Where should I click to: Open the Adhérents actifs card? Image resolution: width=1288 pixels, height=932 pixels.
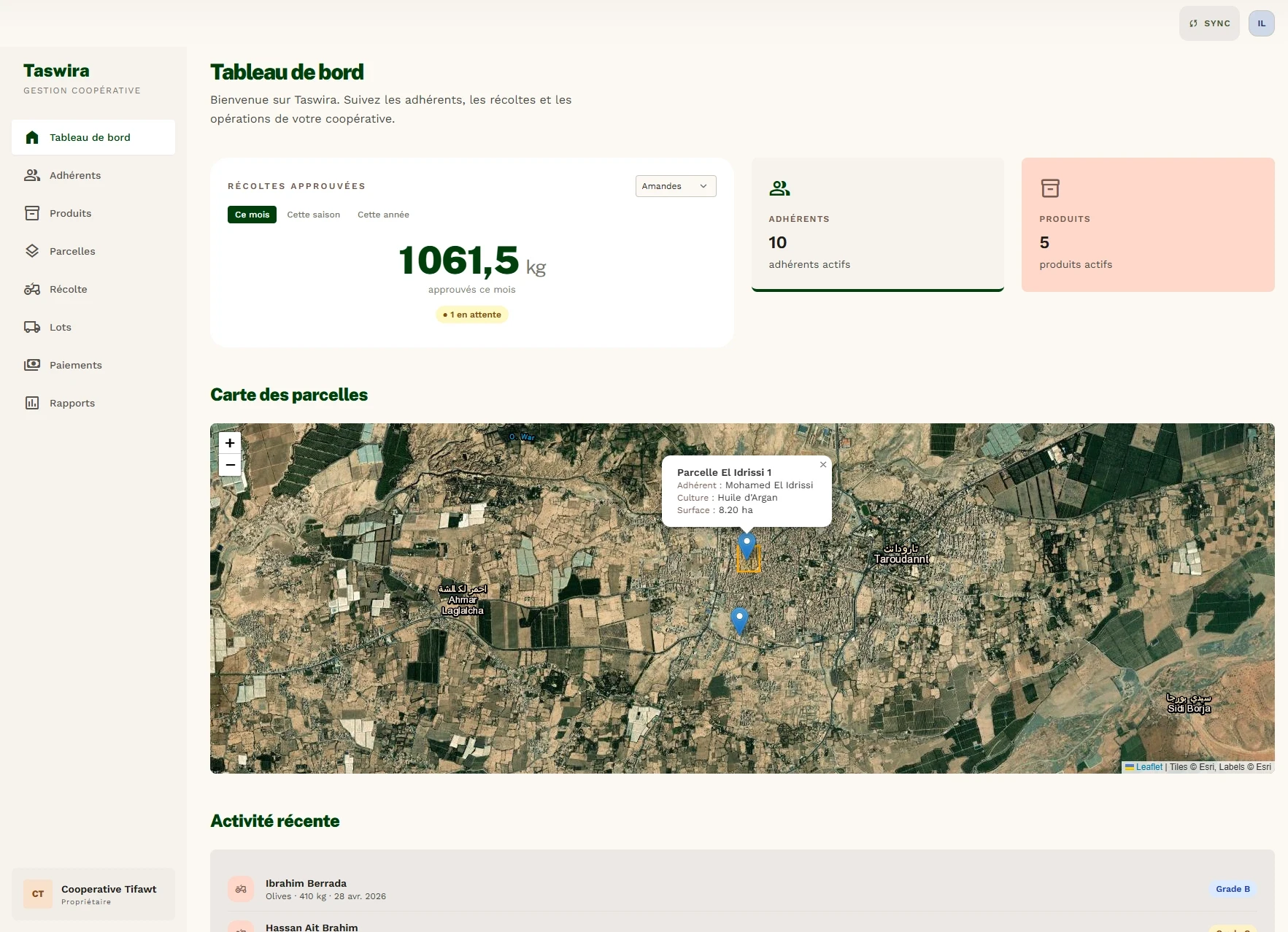[x=878, y=225]
